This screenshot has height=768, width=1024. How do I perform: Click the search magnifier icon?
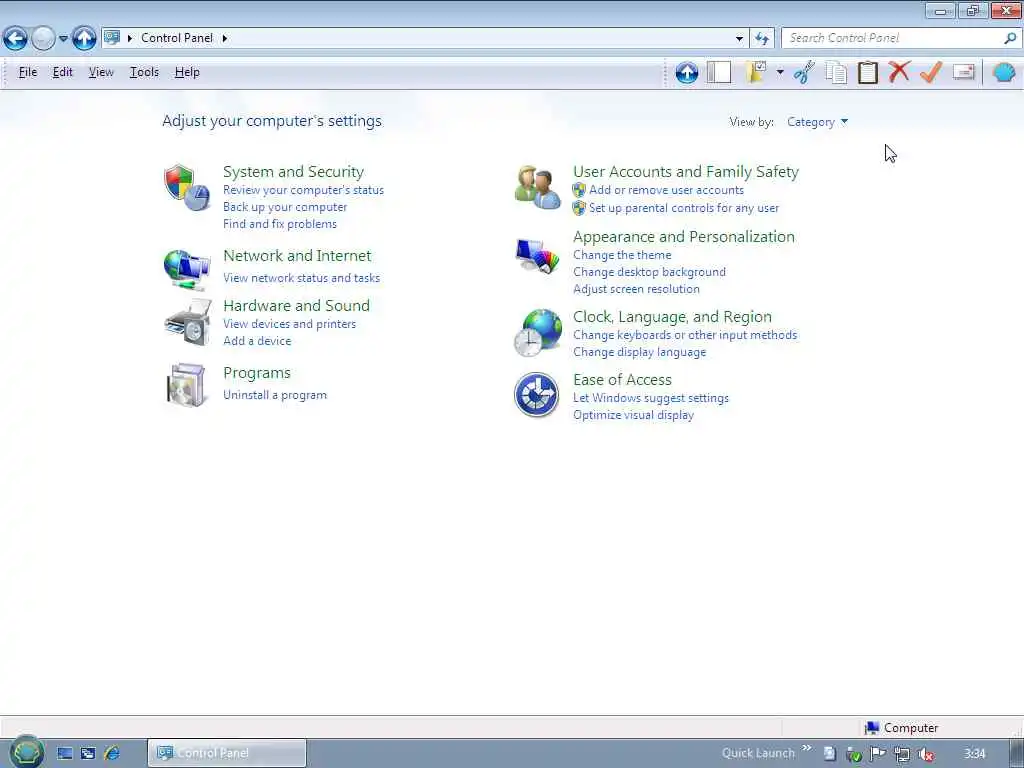point(1010,38)
